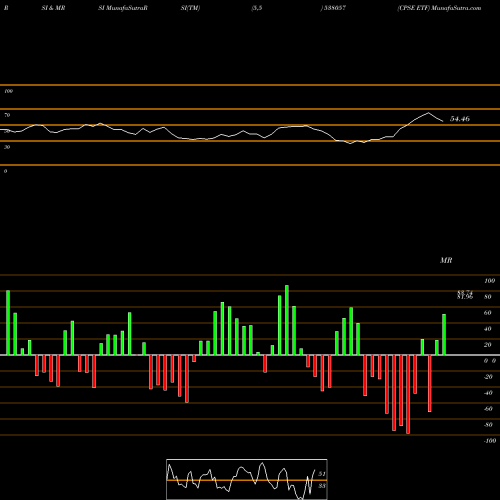500x500 pixels.
Task: Click the "SI MunafaSutraR" header text
Action: point(123,8)
